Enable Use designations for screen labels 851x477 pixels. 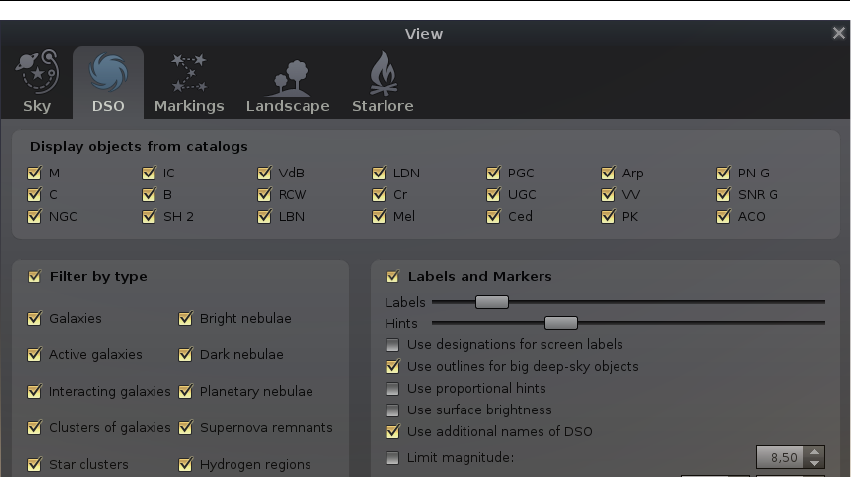392,345
